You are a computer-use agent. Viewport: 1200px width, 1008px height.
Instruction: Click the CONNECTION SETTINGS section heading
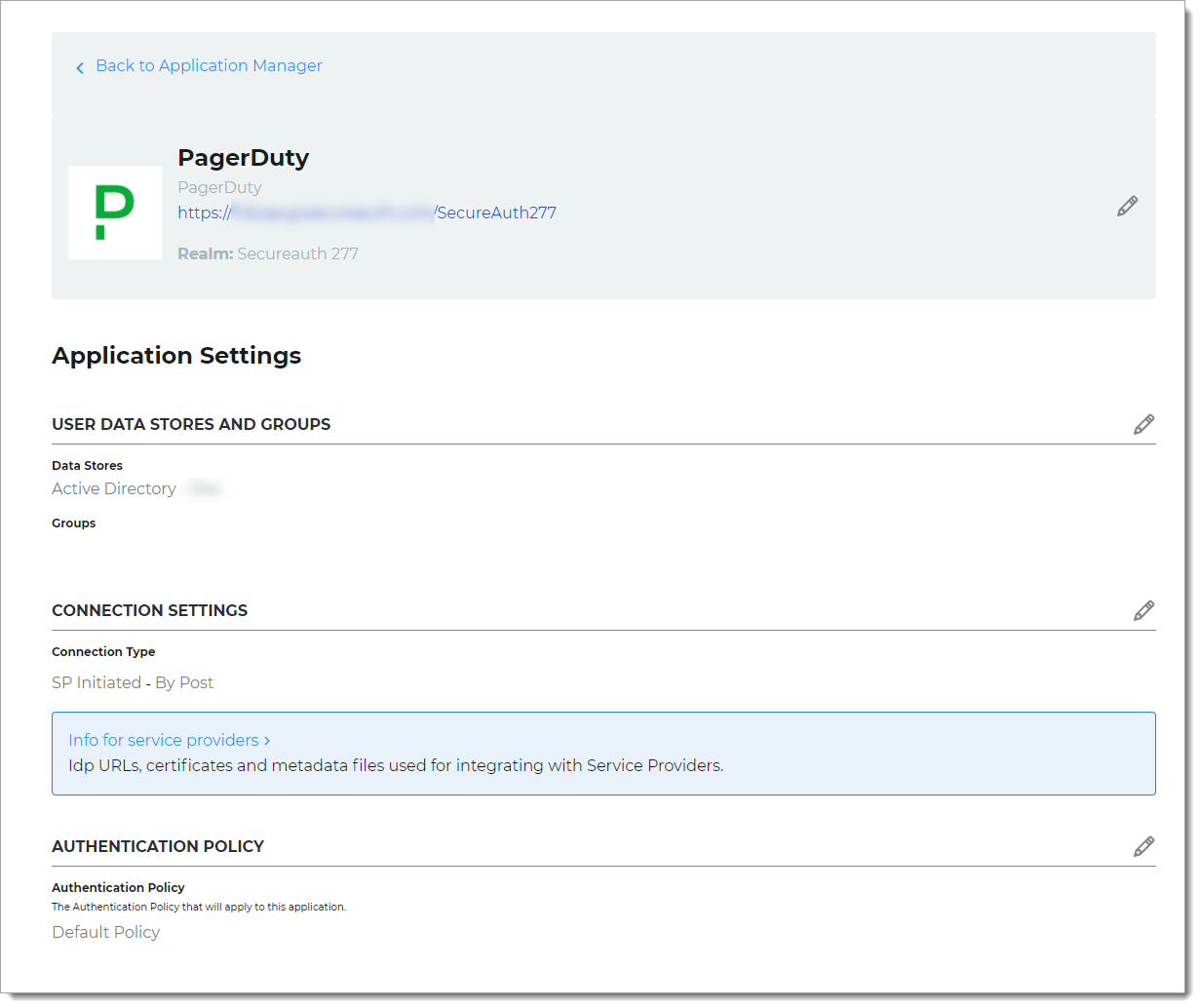point(149,610)
